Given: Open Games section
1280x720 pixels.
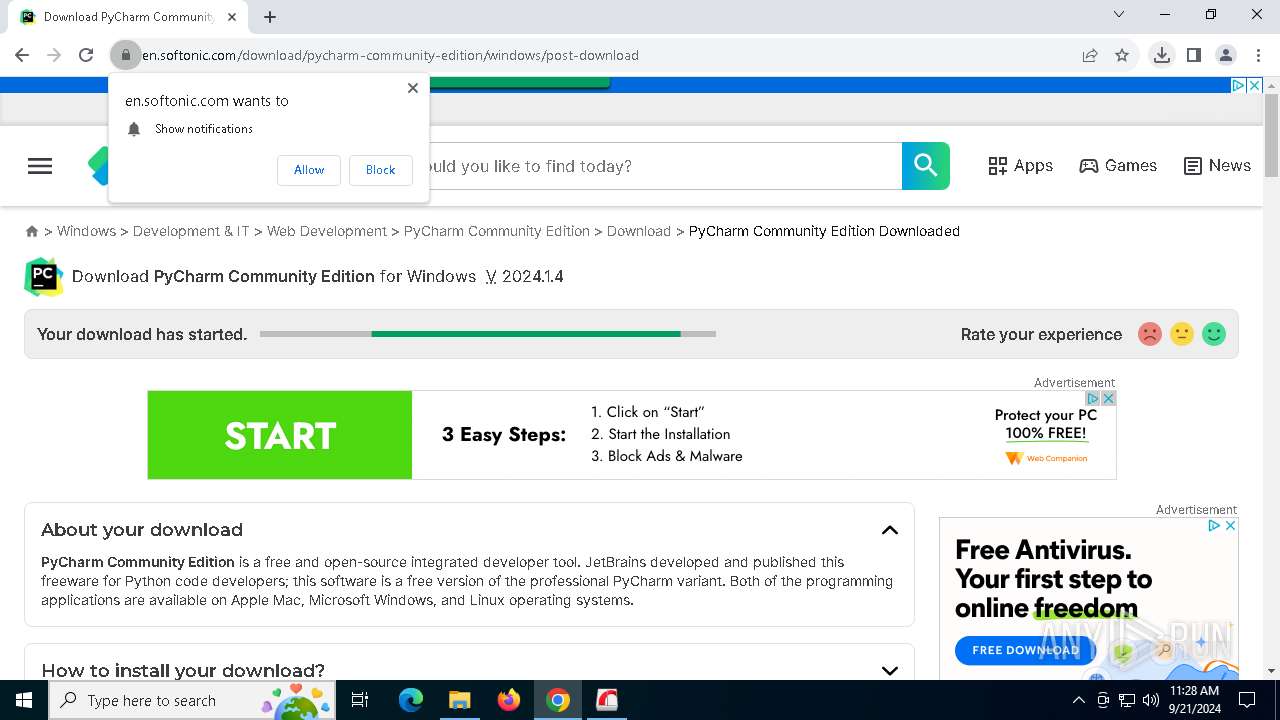Looking at the screenshot, I should [x=1118, y=166].
